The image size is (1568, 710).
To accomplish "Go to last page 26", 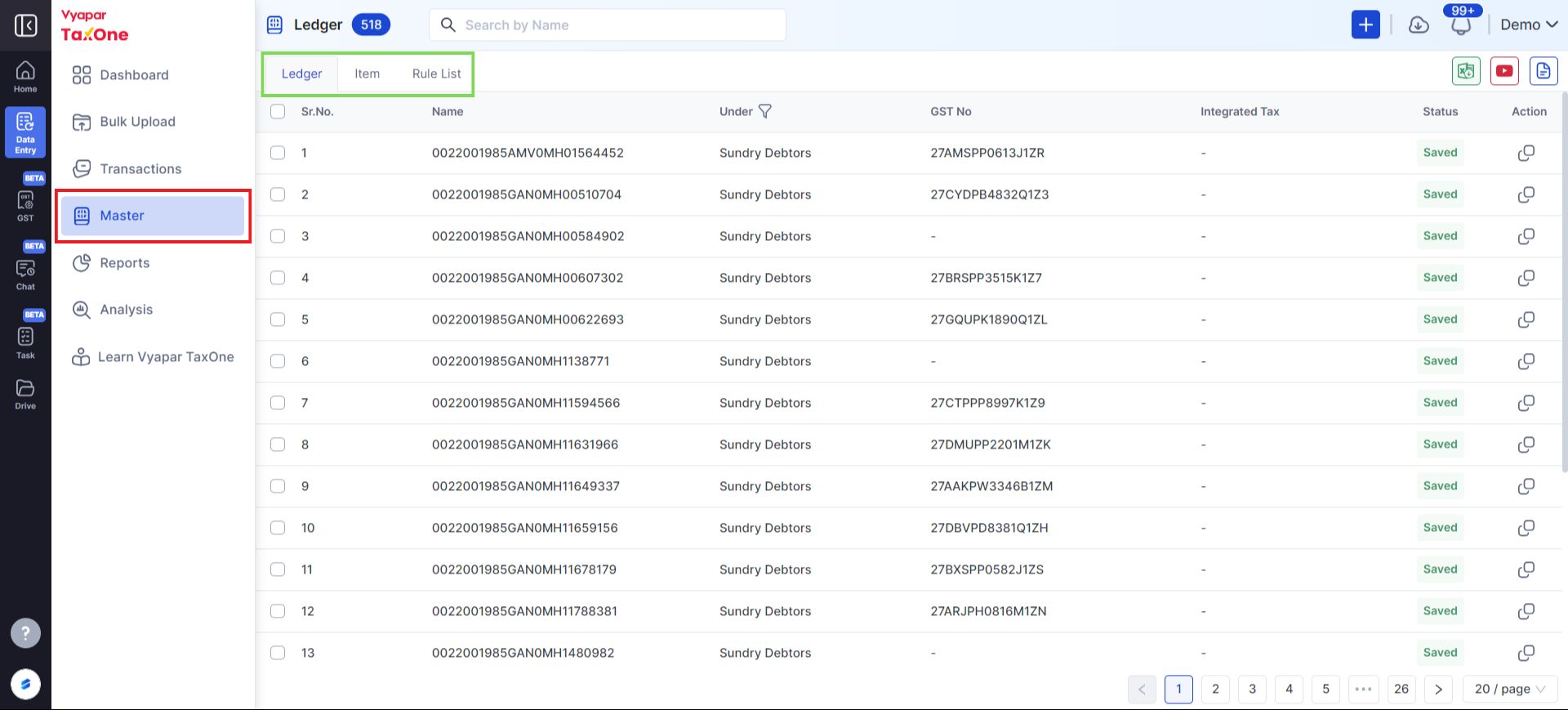I will [x=1401, y=689].
